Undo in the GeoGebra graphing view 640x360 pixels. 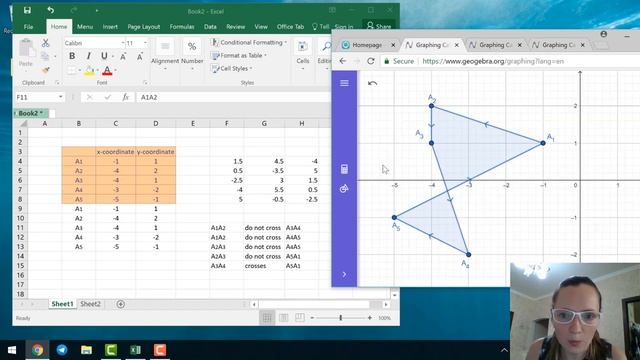pos(372,83)
